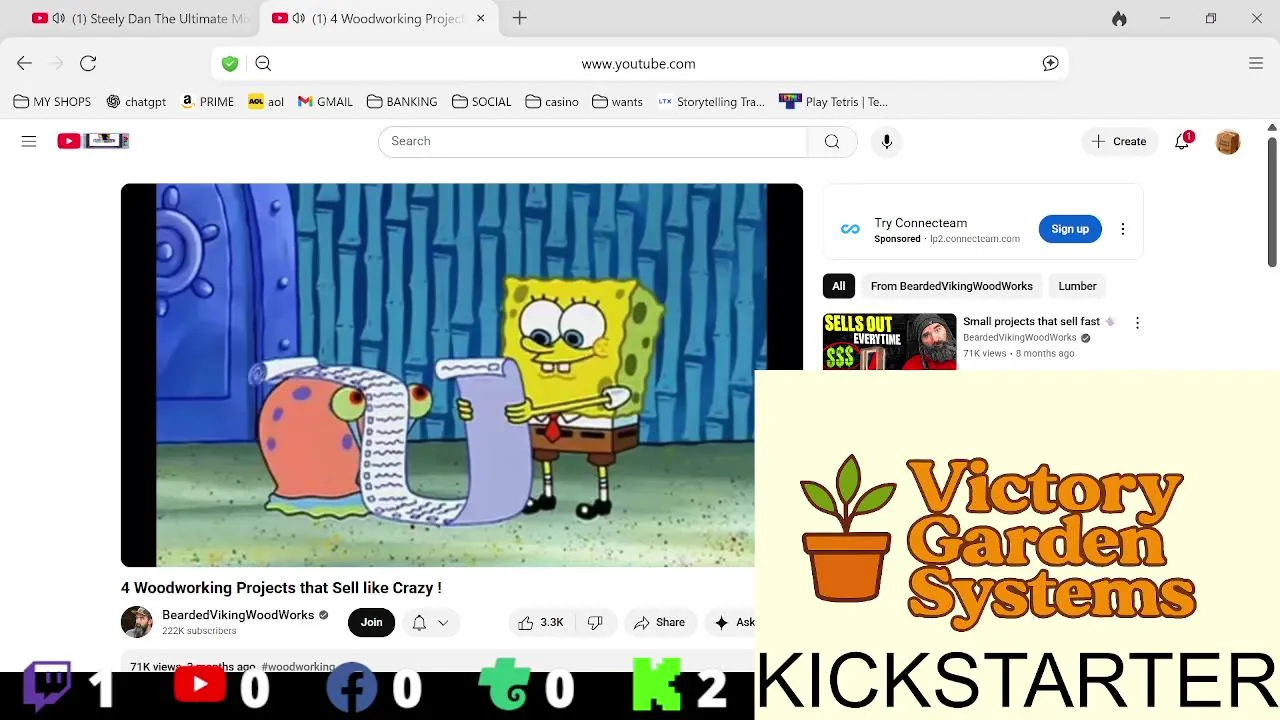
Task: Click the flame icon in title bar
Action: (1119, 18)
